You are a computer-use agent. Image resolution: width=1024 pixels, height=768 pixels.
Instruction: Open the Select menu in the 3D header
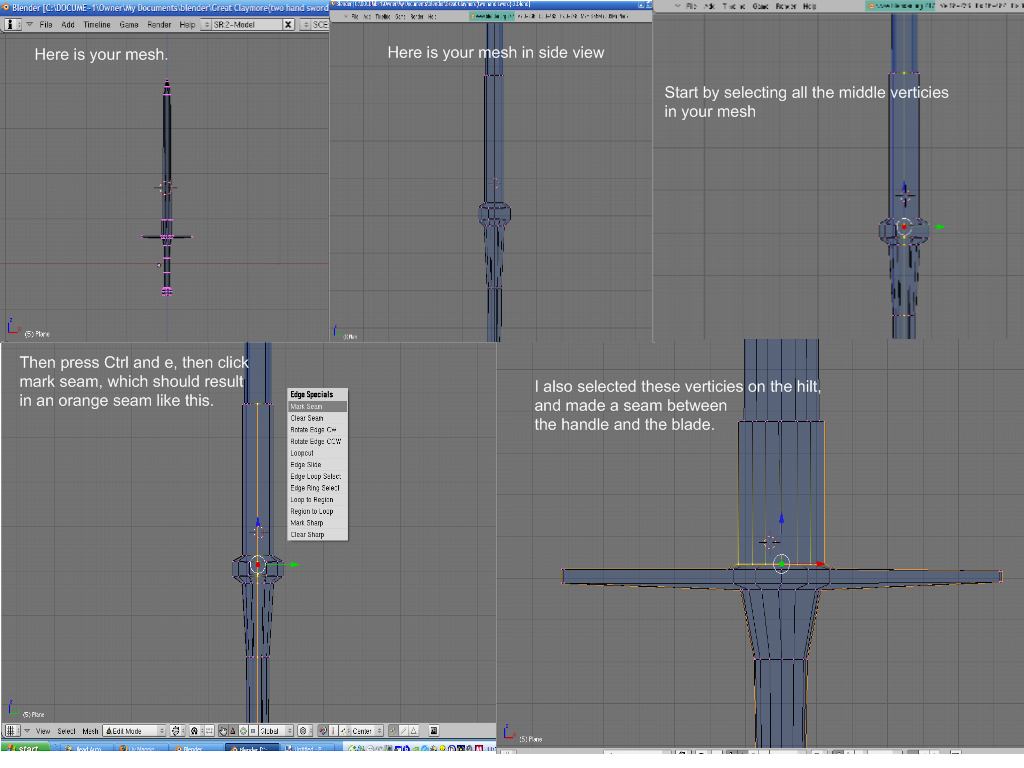tap(66, 731)
